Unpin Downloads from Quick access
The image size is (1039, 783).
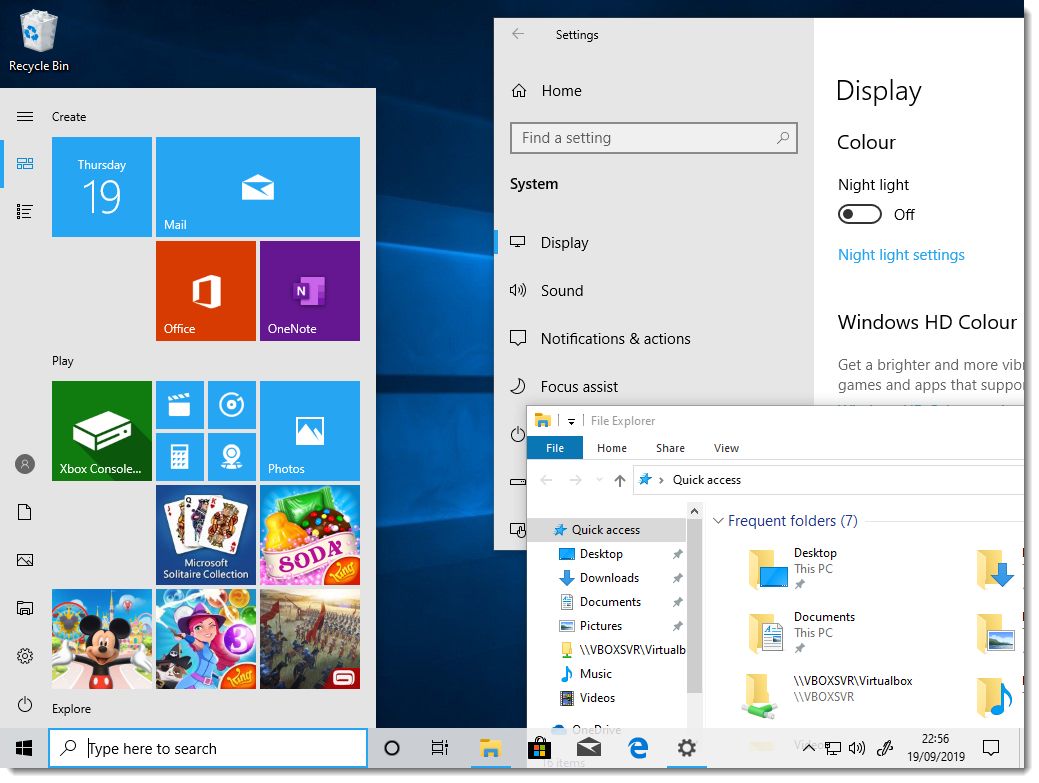pos(677,578)
